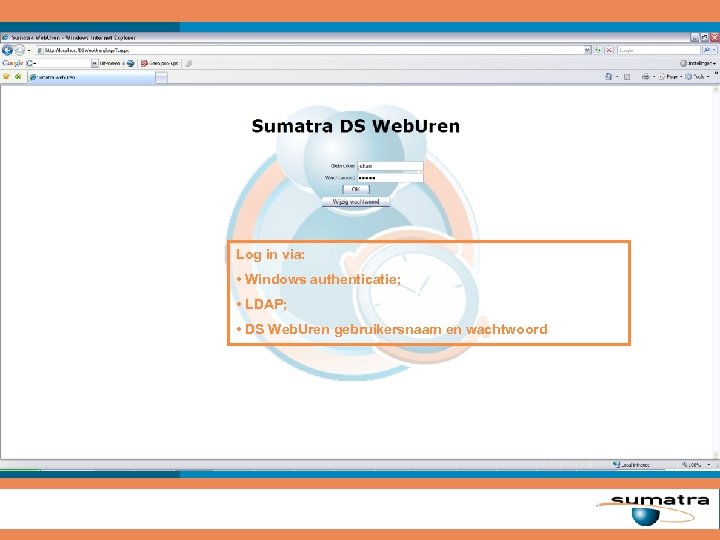Click the Home icon in command bar
Screen dimensions: 720x540
[609, 77]
